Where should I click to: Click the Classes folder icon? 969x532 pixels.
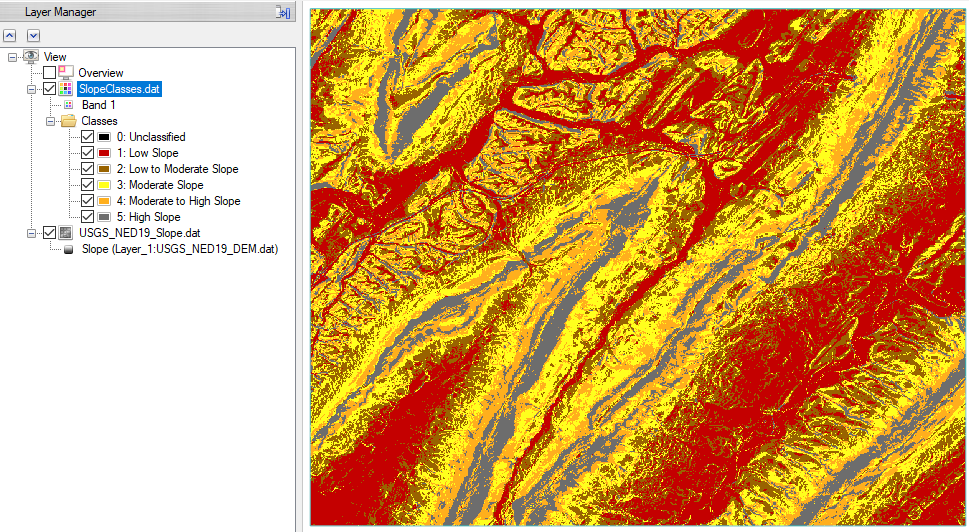(x=68, y=121)
